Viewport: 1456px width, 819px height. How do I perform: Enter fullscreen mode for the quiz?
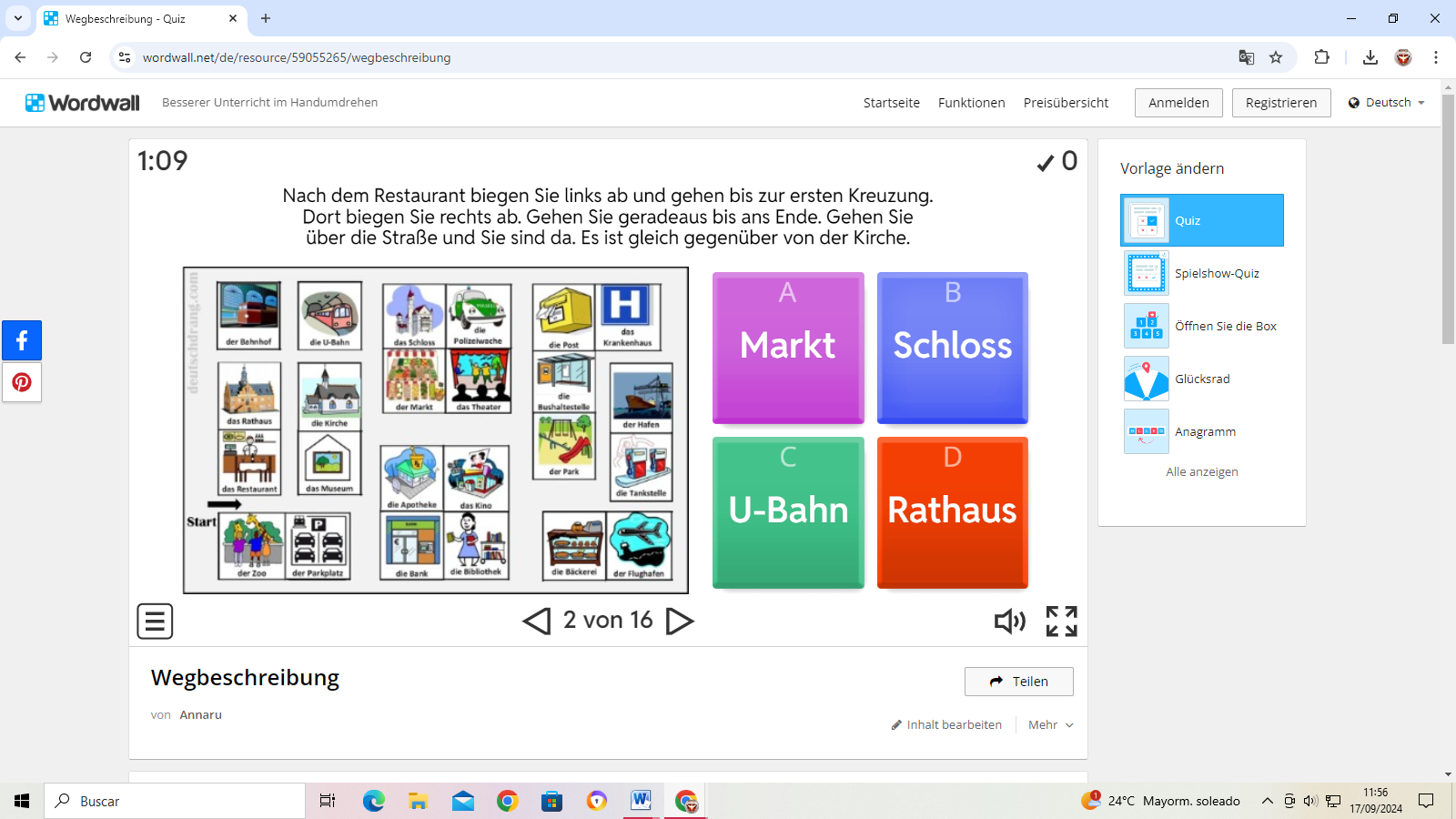pyautogui.click(x=1061, y=622)
